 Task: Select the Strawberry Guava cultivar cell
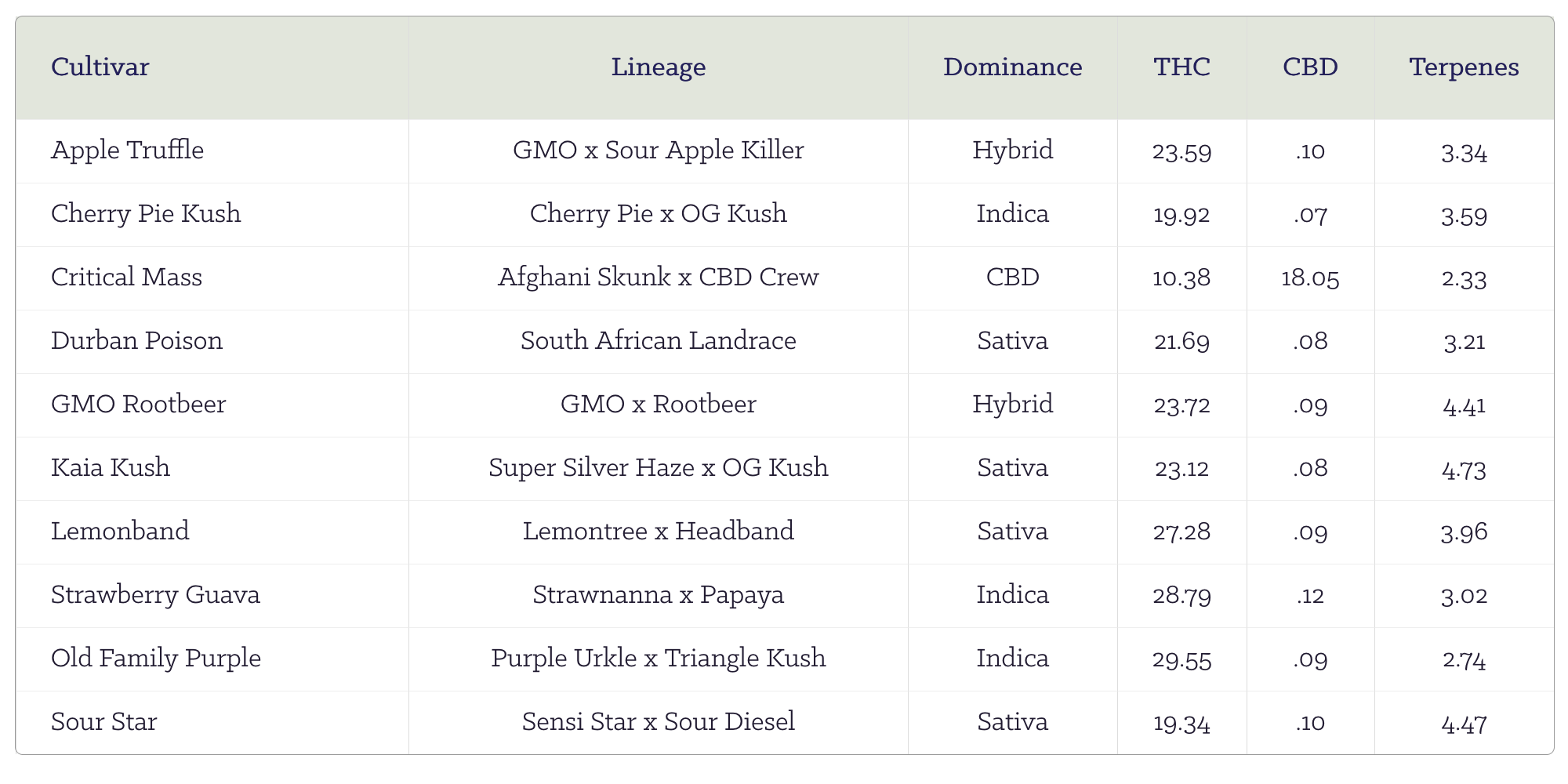click(155, 594)
